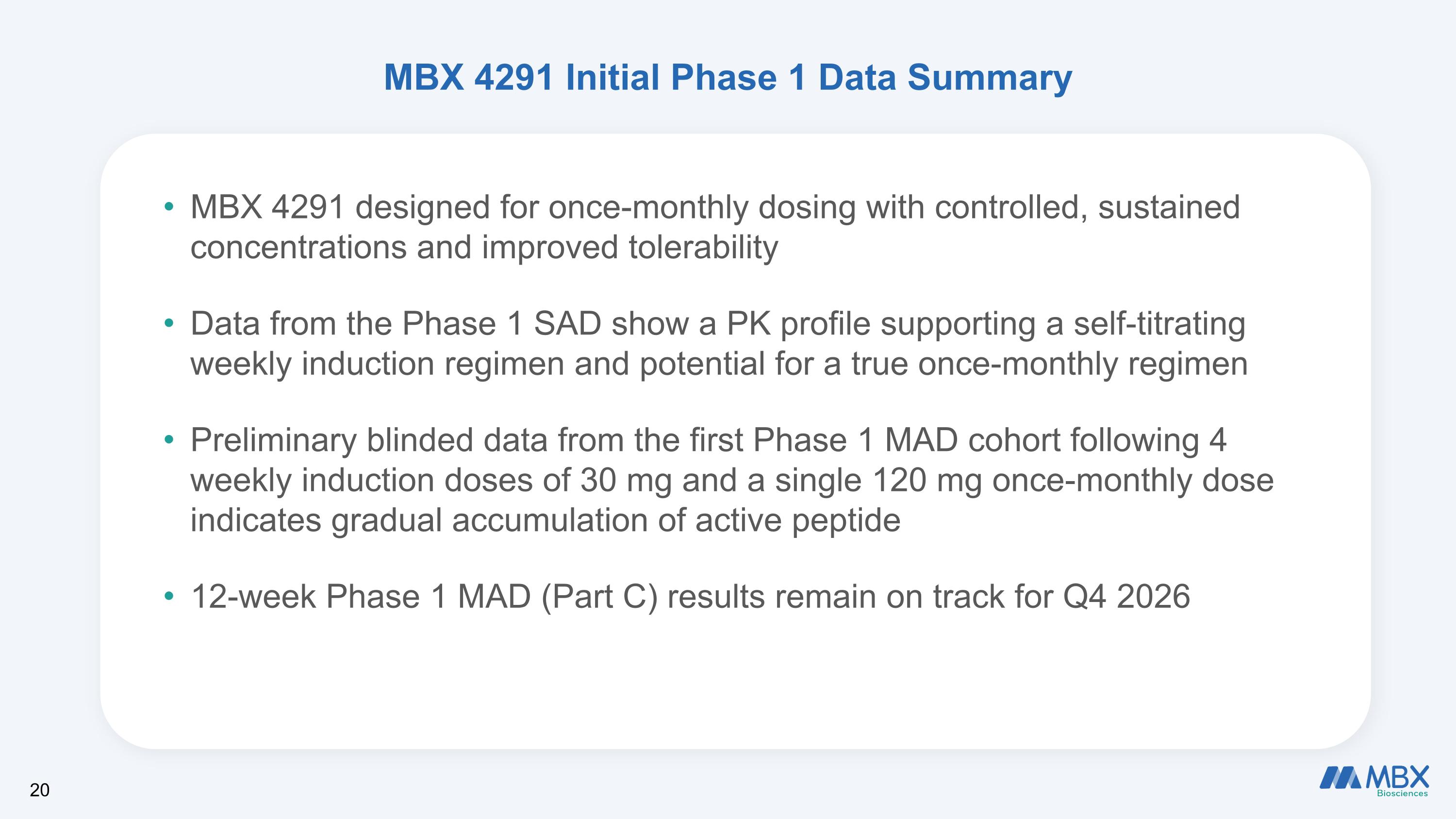Click the first teal bullet point
Screen dimensions: 1456x819
pos(168,207)
